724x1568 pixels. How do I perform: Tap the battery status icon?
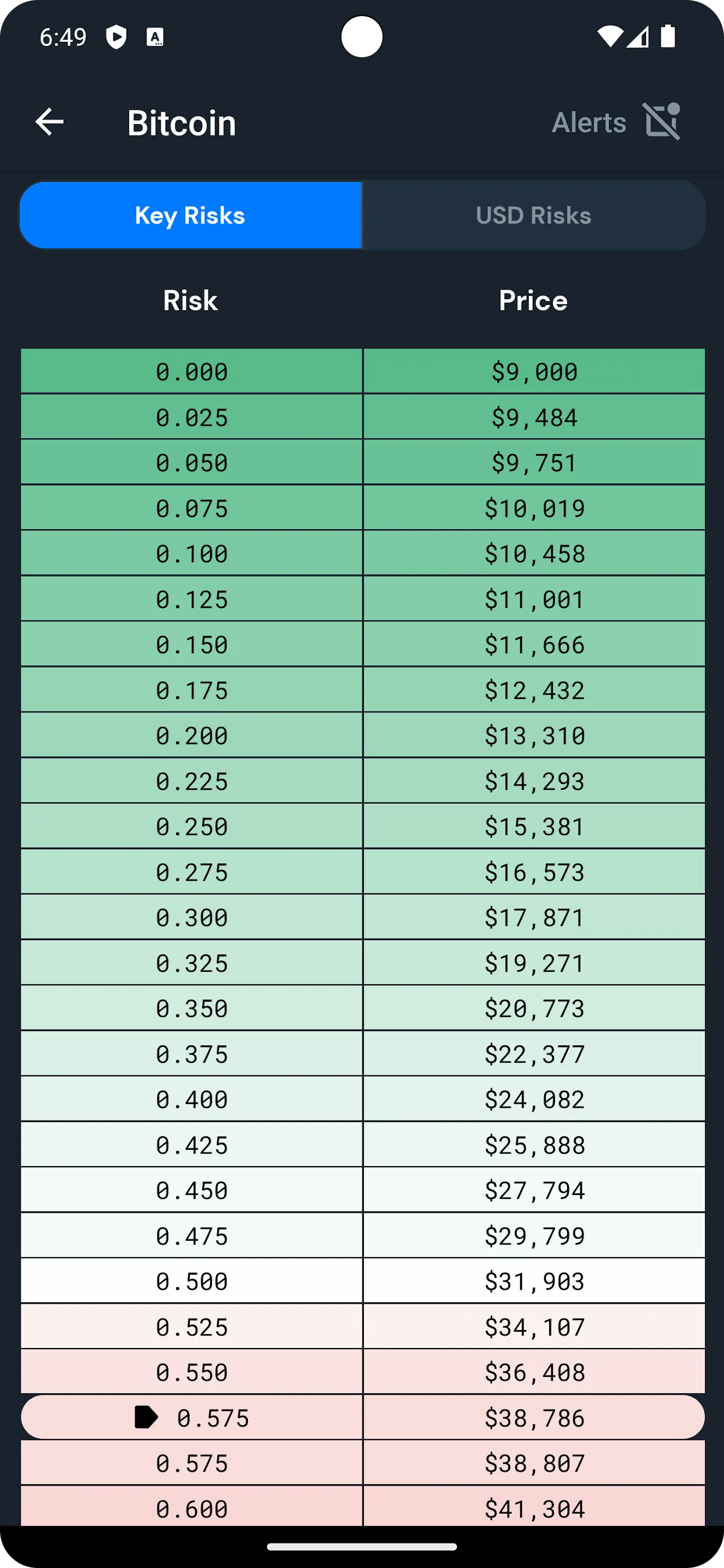(668, 36)
